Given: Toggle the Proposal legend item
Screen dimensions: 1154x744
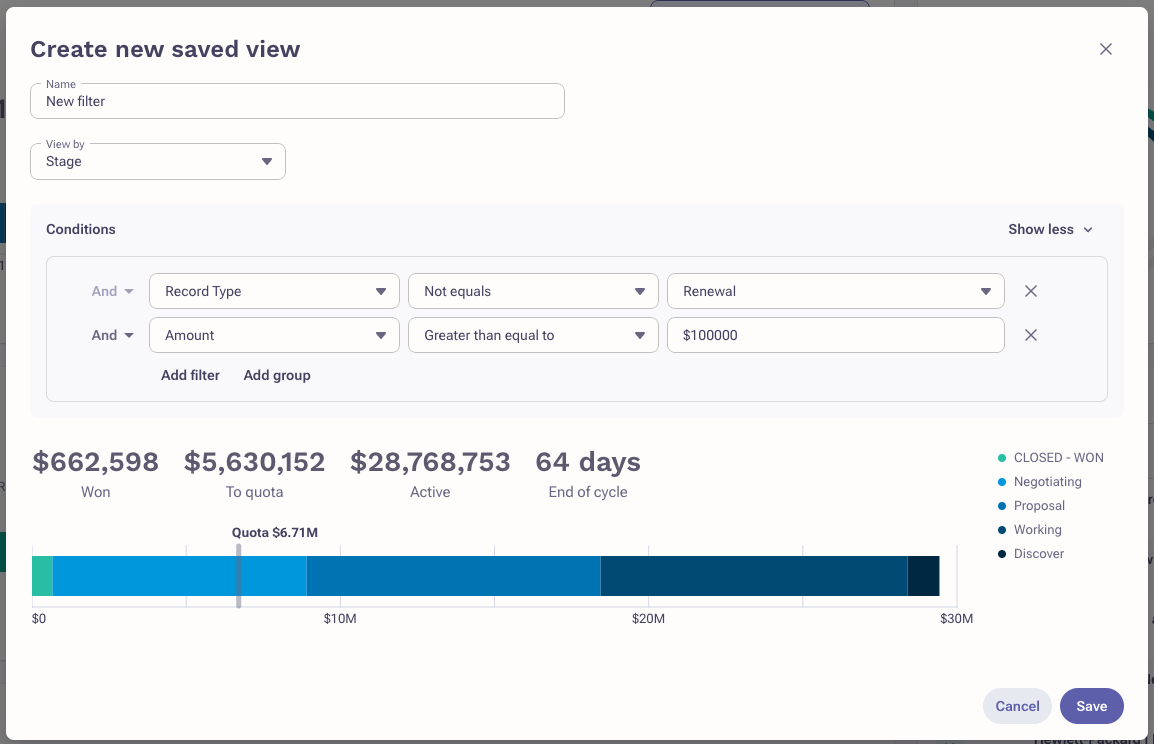Looking at the screenshot, I should point(1039,506).
